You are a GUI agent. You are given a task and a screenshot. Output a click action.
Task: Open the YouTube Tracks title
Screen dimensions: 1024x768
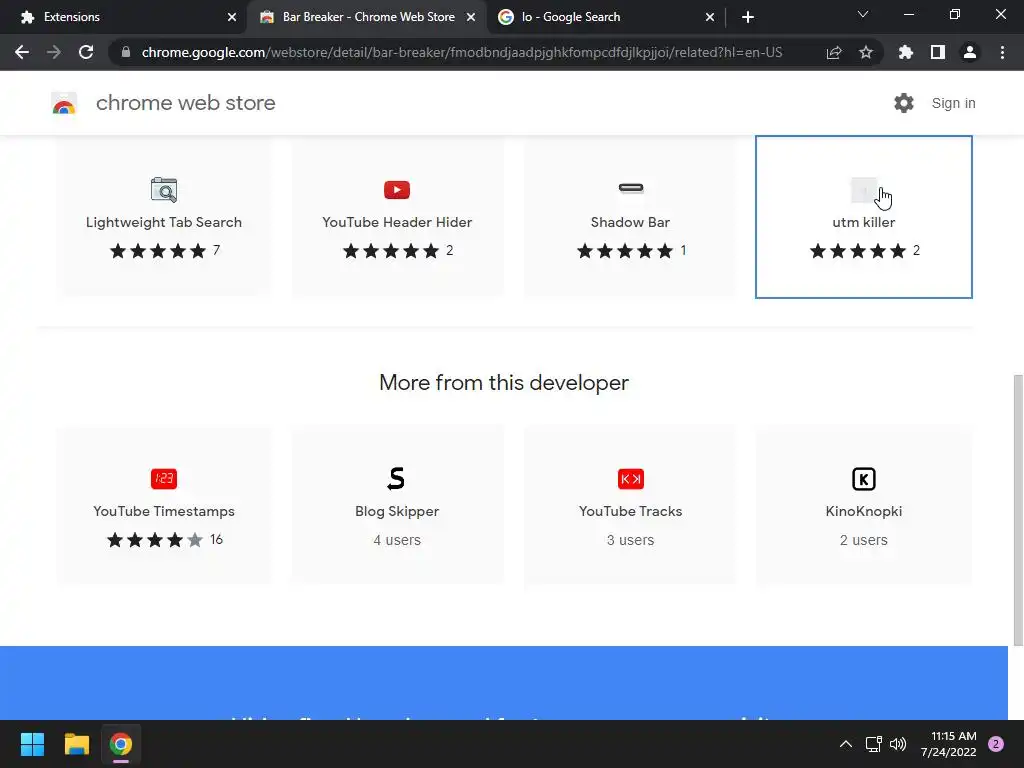[630, 511]
